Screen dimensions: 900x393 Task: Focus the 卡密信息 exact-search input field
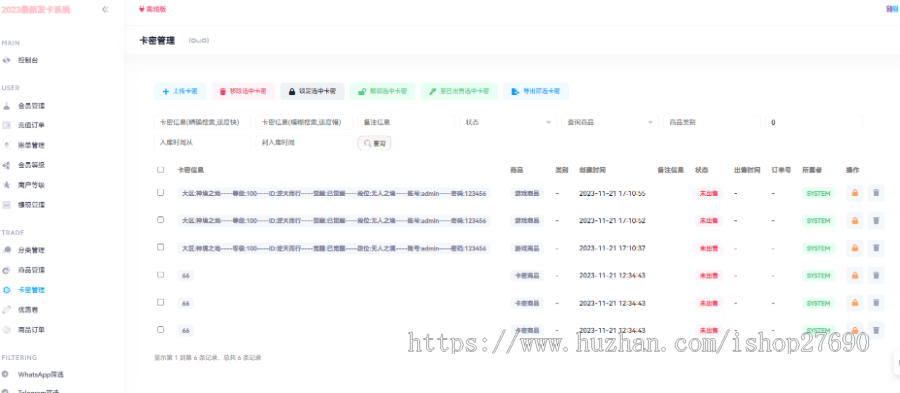[202, 122]
